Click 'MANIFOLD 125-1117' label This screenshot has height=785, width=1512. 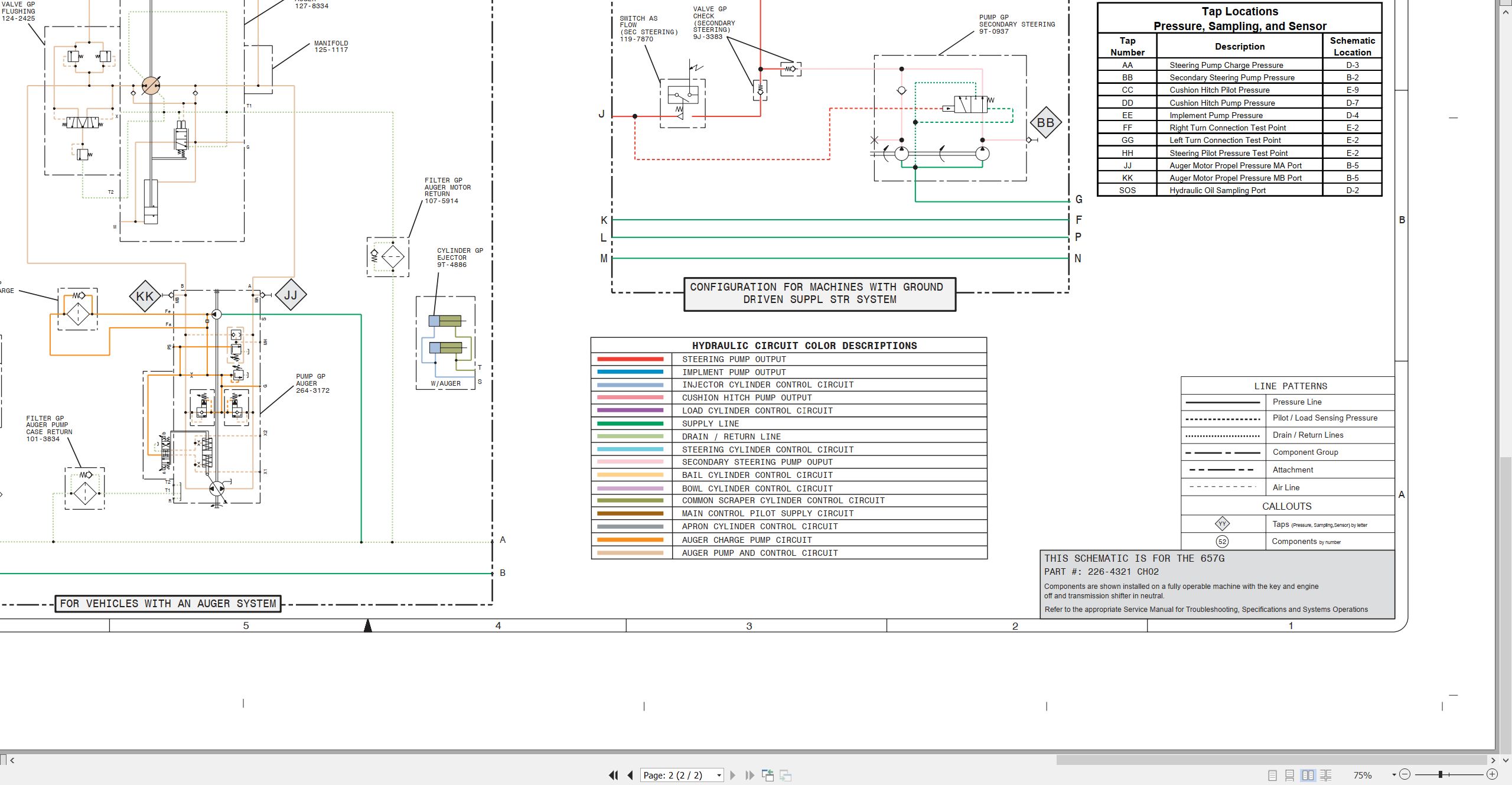[x=331, y=47]
